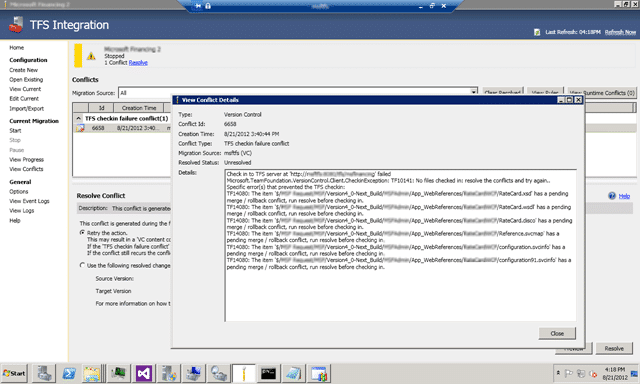Click the conflict row icon for 6658
This screenshot has width=640, height=384.
80,128
